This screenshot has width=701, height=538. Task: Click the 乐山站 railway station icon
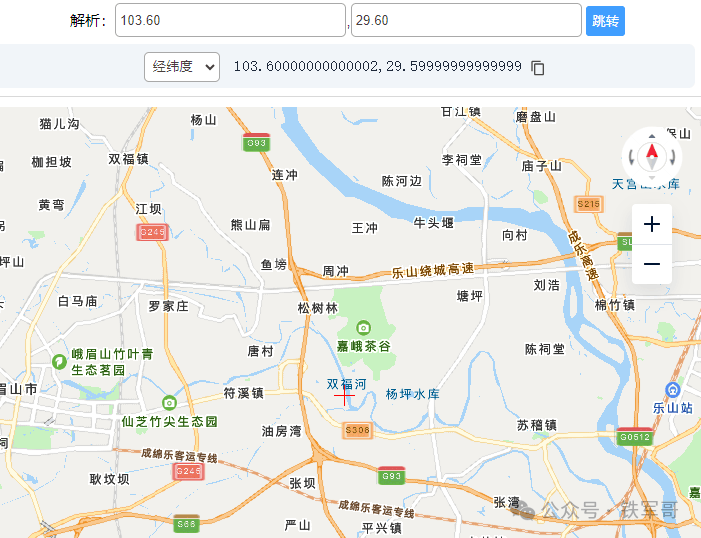673,390
